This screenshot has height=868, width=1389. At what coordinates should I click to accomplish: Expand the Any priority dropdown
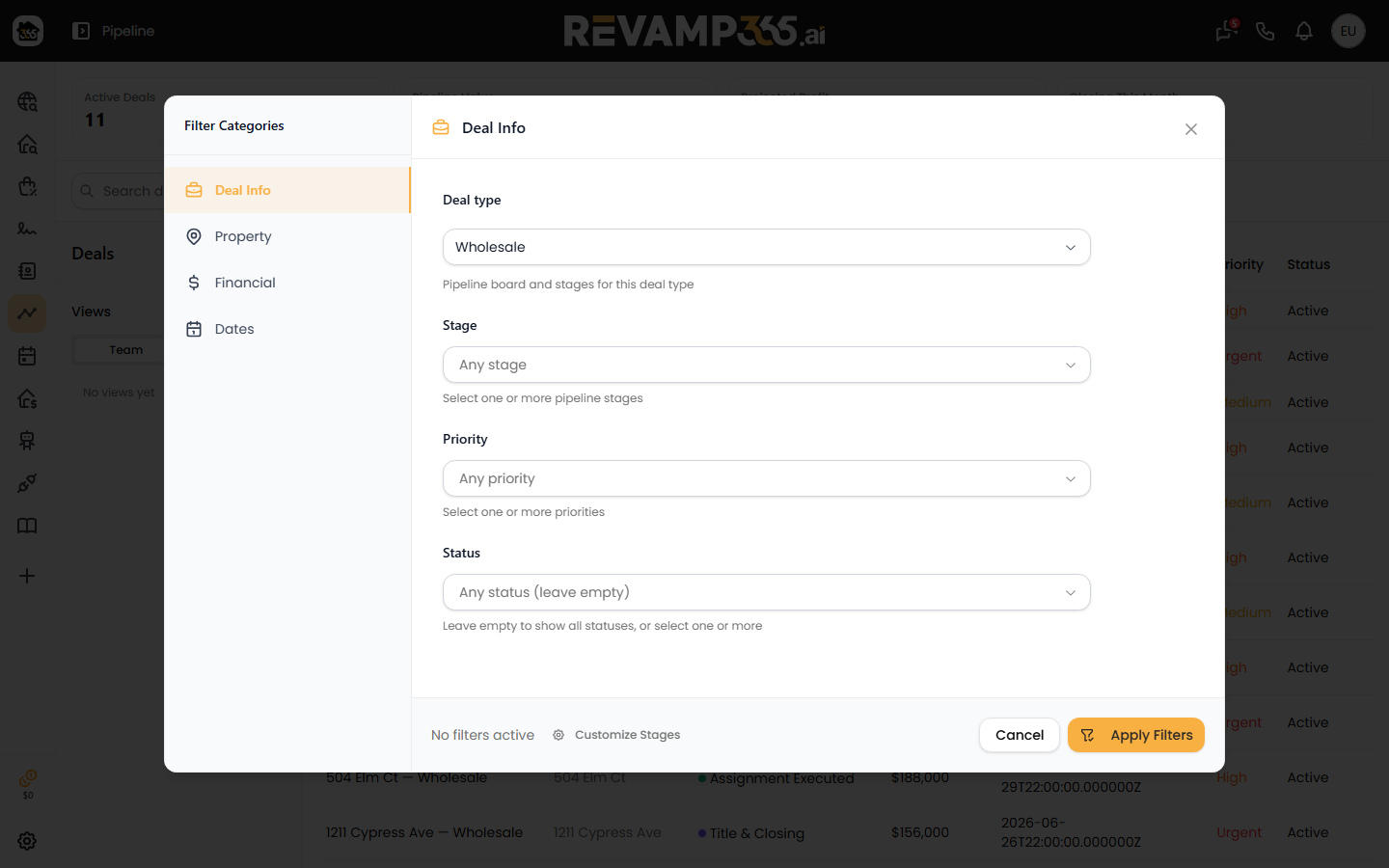(767, 478)
